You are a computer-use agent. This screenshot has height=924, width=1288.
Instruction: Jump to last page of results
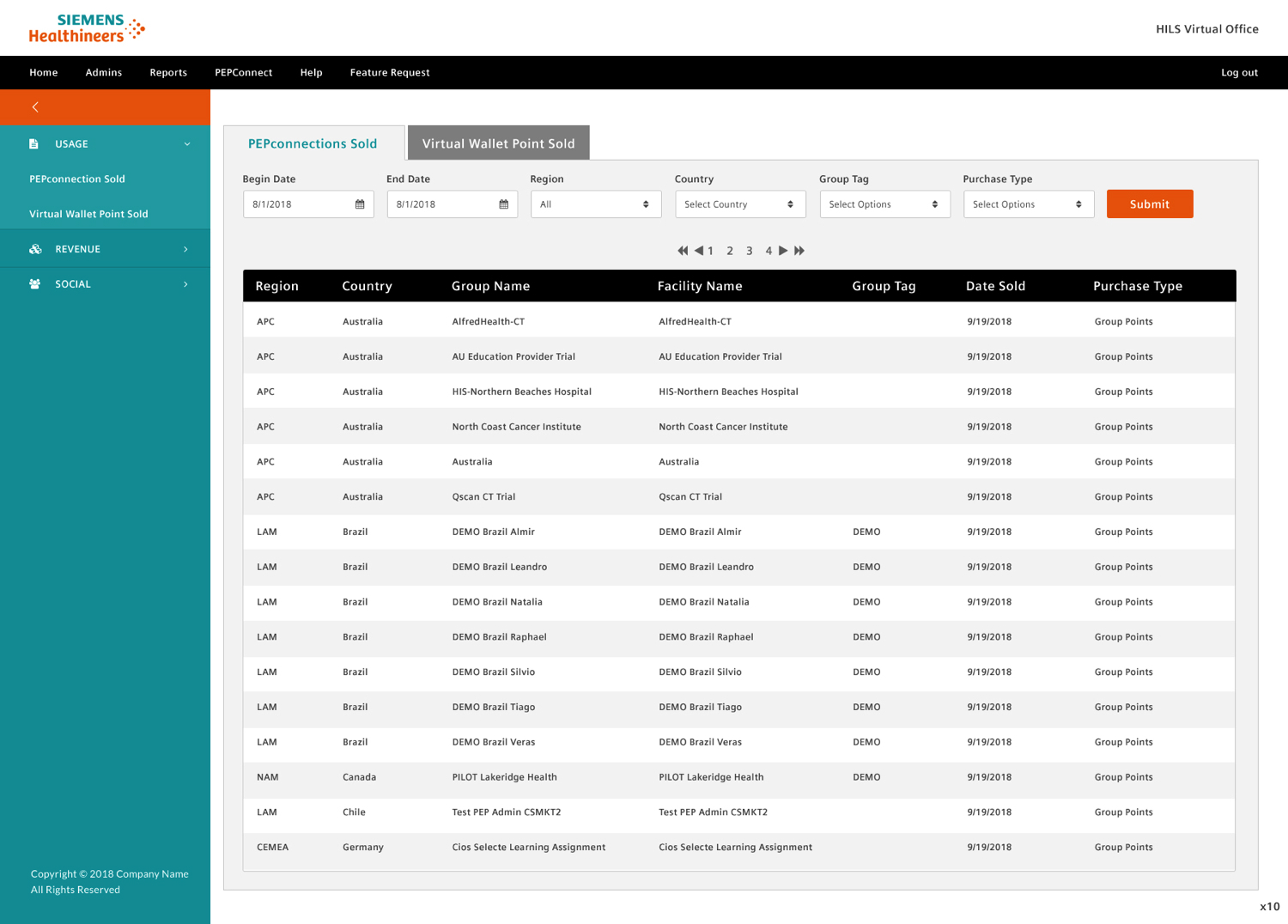pyautogui.click(x=799, y=251)
